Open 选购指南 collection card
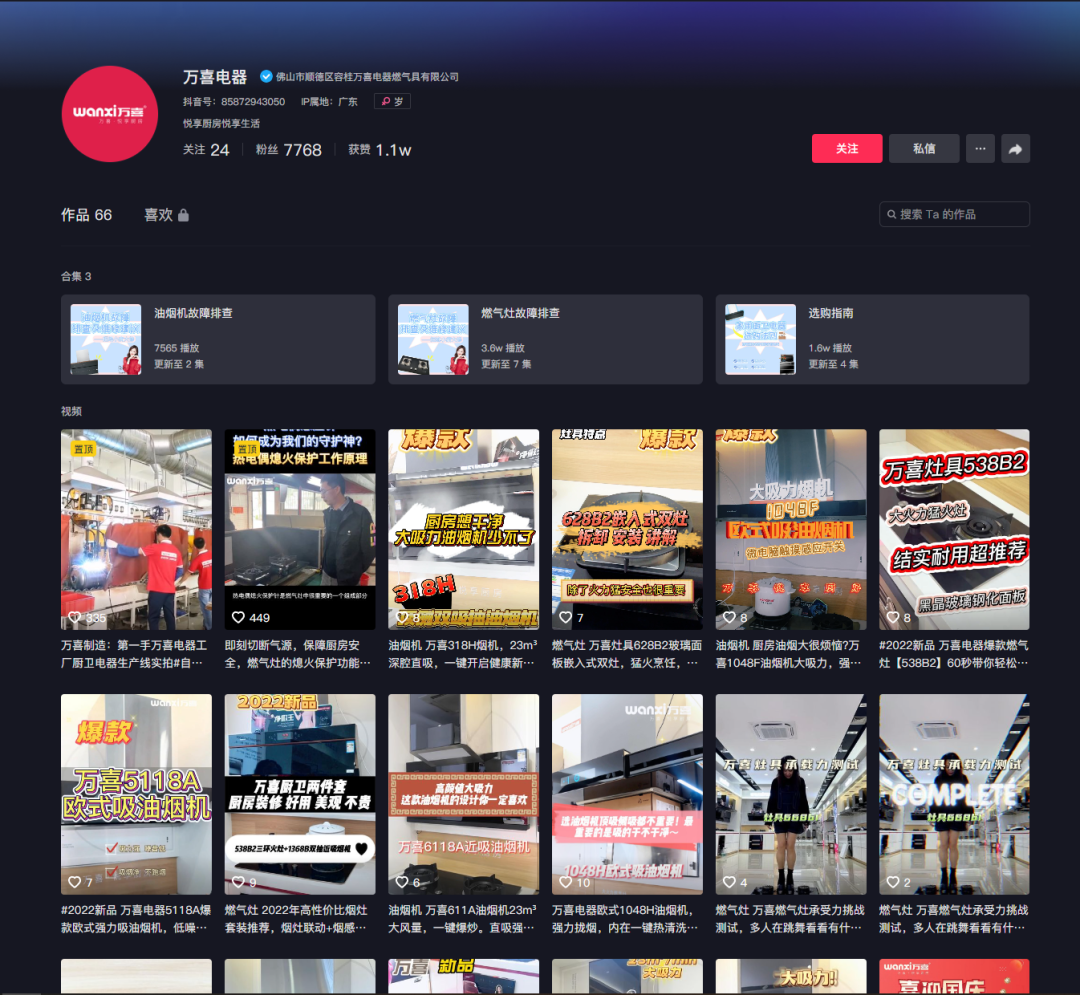Viewport: 1080px width, 995px height. pos(873,339)
